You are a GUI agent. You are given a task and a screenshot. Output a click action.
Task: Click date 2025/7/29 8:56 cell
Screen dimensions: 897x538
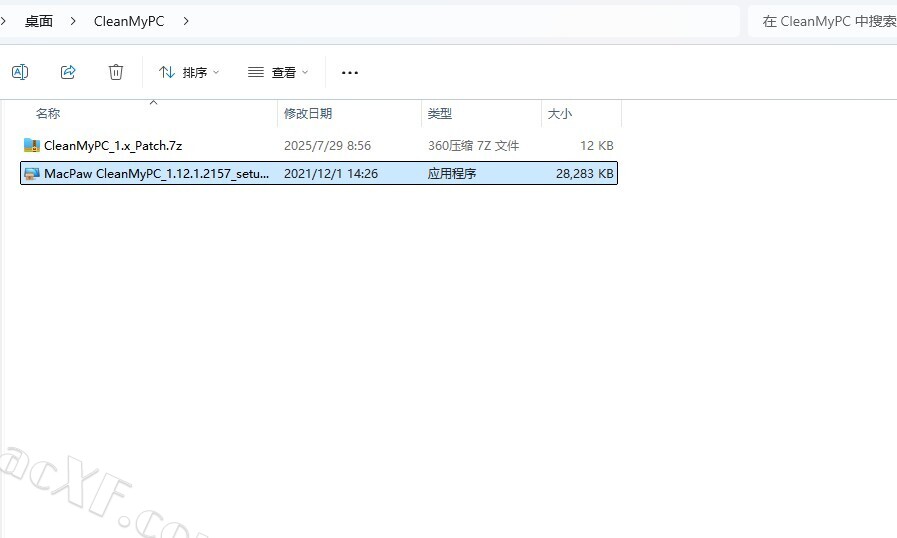tap(327, 145)
